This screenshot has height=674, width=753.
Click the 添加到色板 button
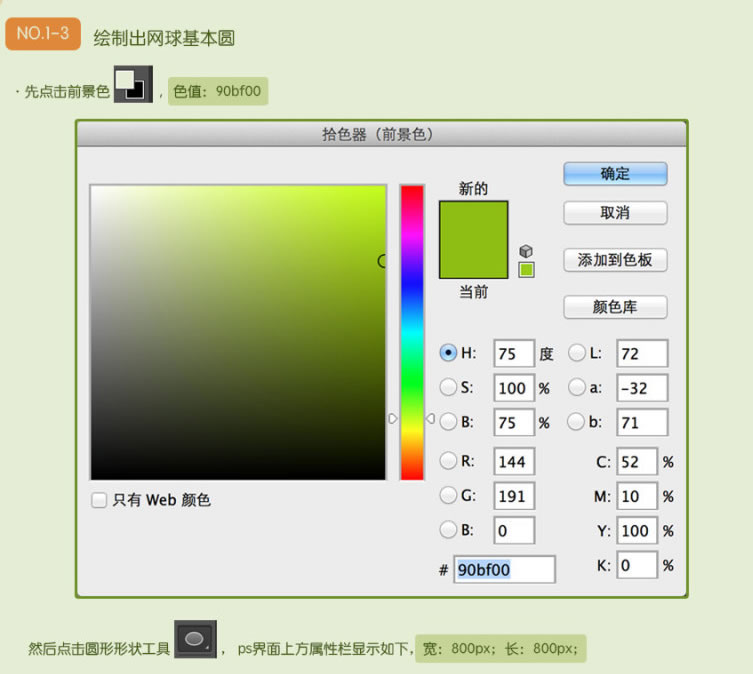click(x=615, y=260)
